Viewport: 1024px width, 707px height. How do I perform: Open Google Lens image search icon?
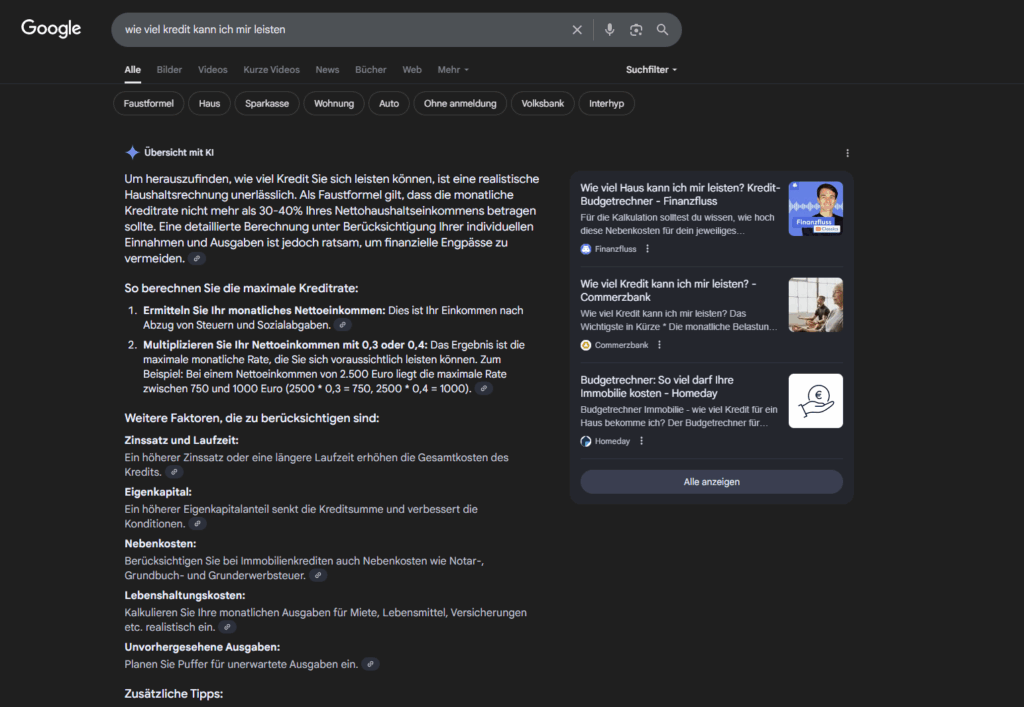pyautogui.click(x=635, y=30)
